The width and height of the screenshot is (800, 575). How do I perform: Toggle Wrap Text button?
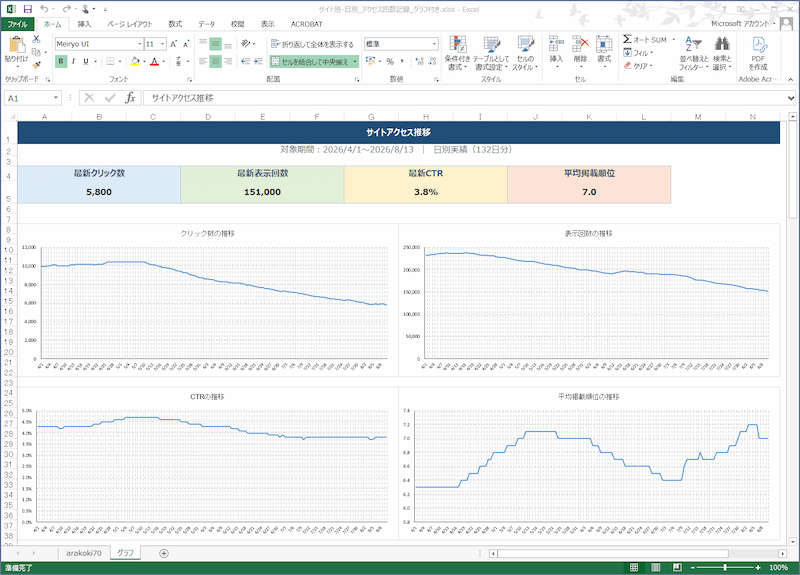pyautogui.click(x=312, y=44)
